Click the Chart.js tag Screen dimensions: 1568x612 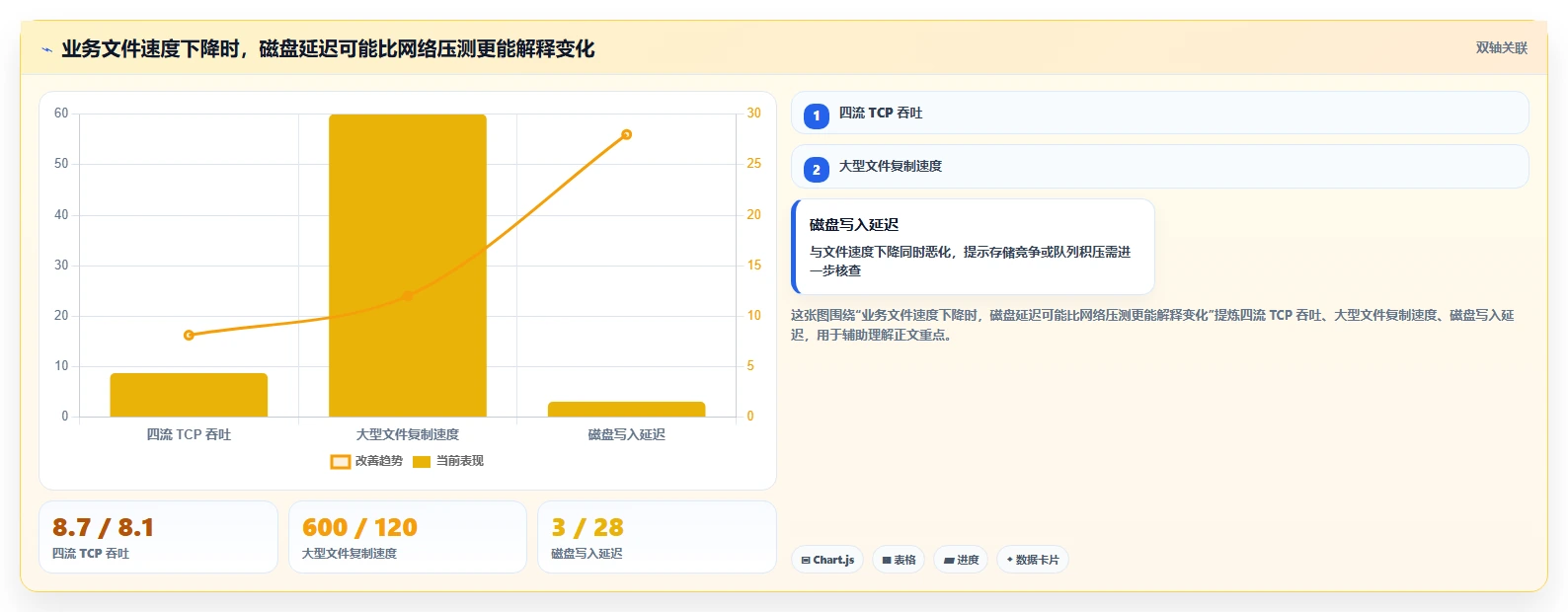(x=827, y=560)
